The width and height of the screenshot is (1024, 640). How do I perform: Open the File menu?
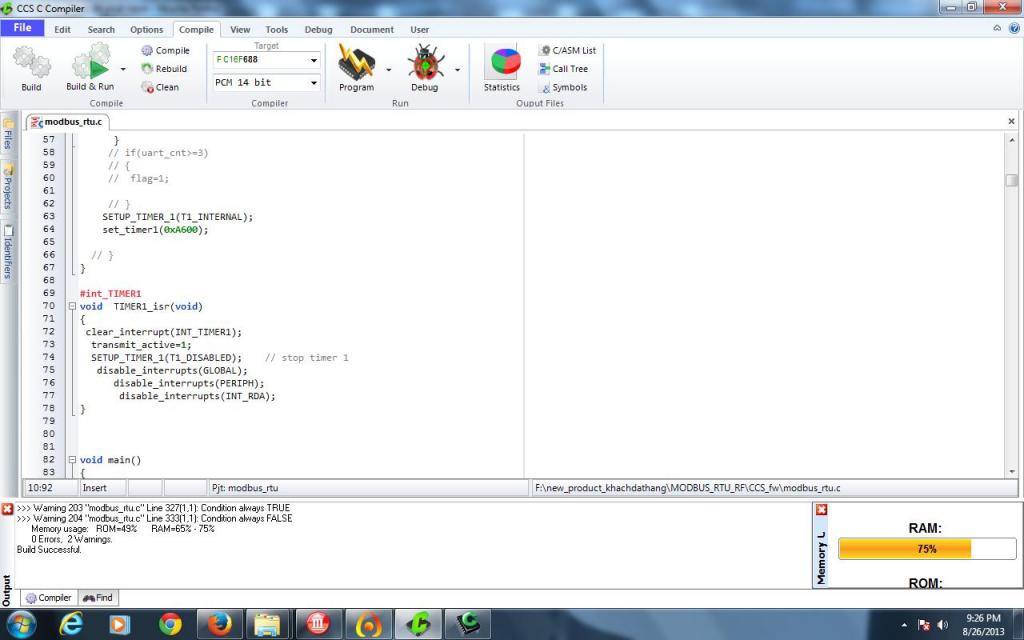tap(22, 27)
